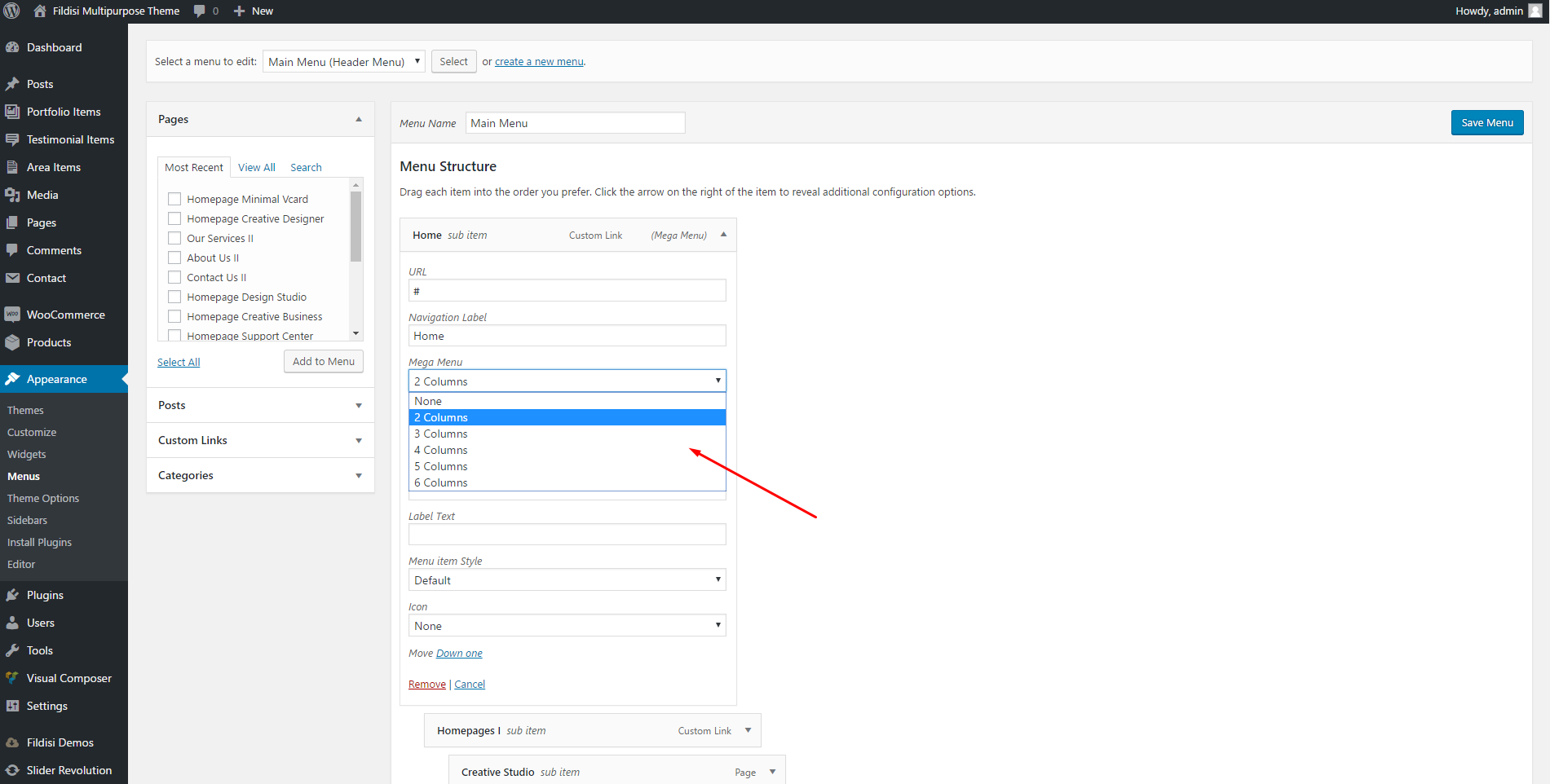Click the Down one move link
Image resolution: width=1550 pixels, height=784 pixels.
459,654
